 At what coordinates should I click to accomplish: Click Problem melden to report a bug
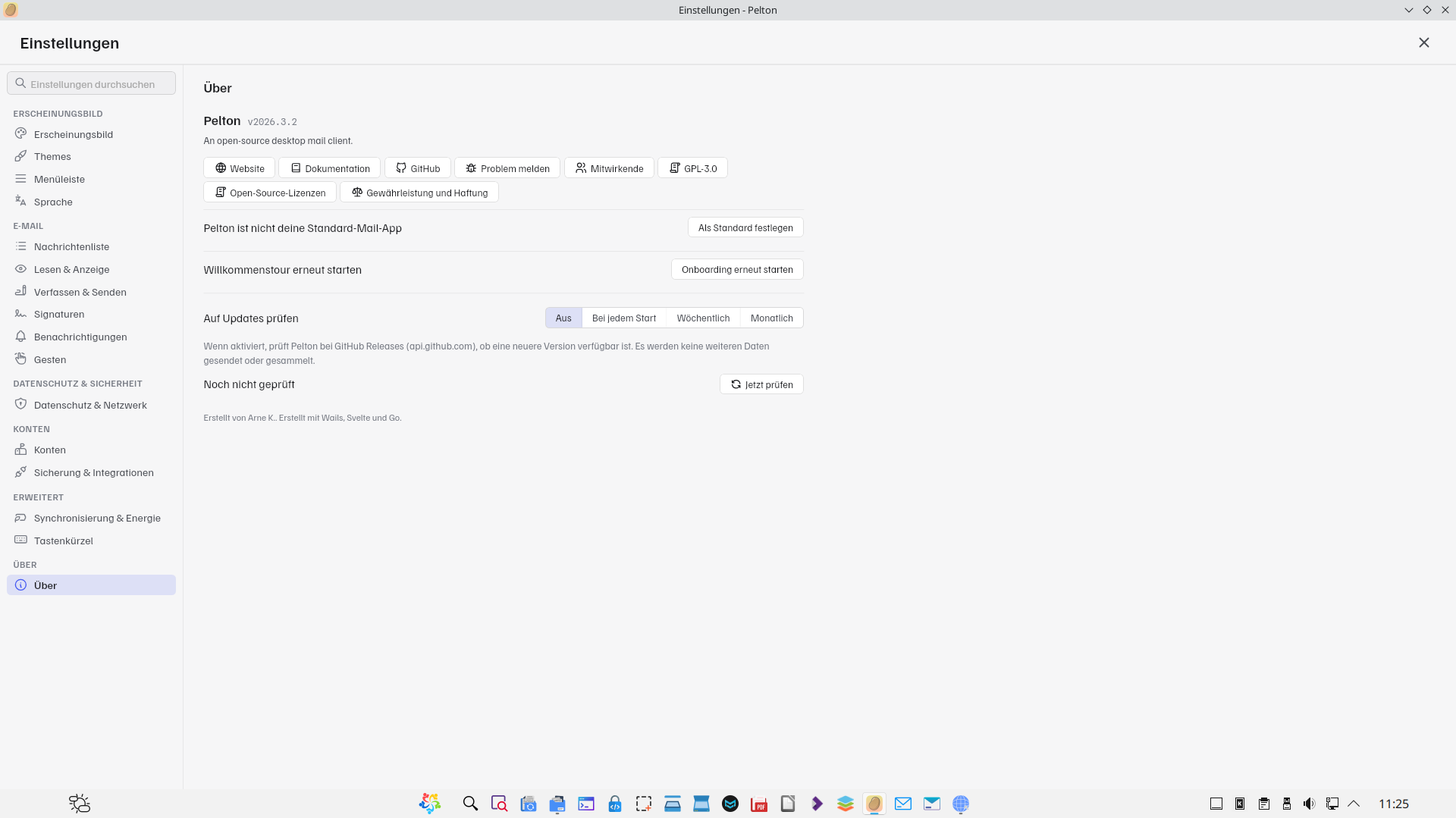point(507,168)
